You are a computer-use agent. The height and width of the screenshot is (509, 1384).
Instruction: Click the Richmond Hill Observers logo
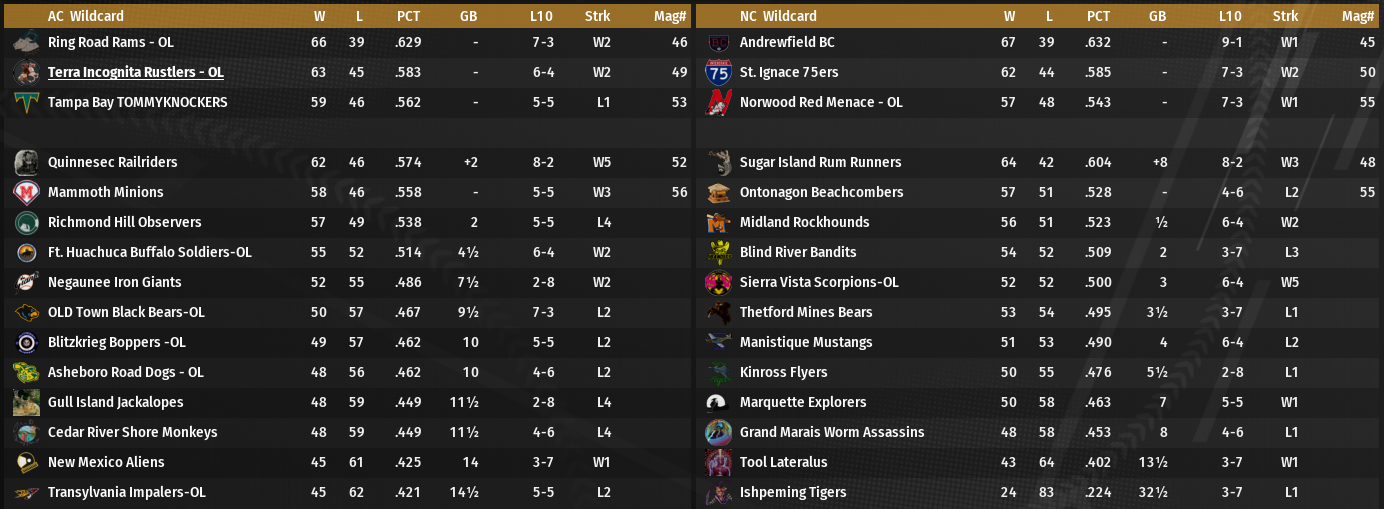pyautogui.click(x=27, y=222)
